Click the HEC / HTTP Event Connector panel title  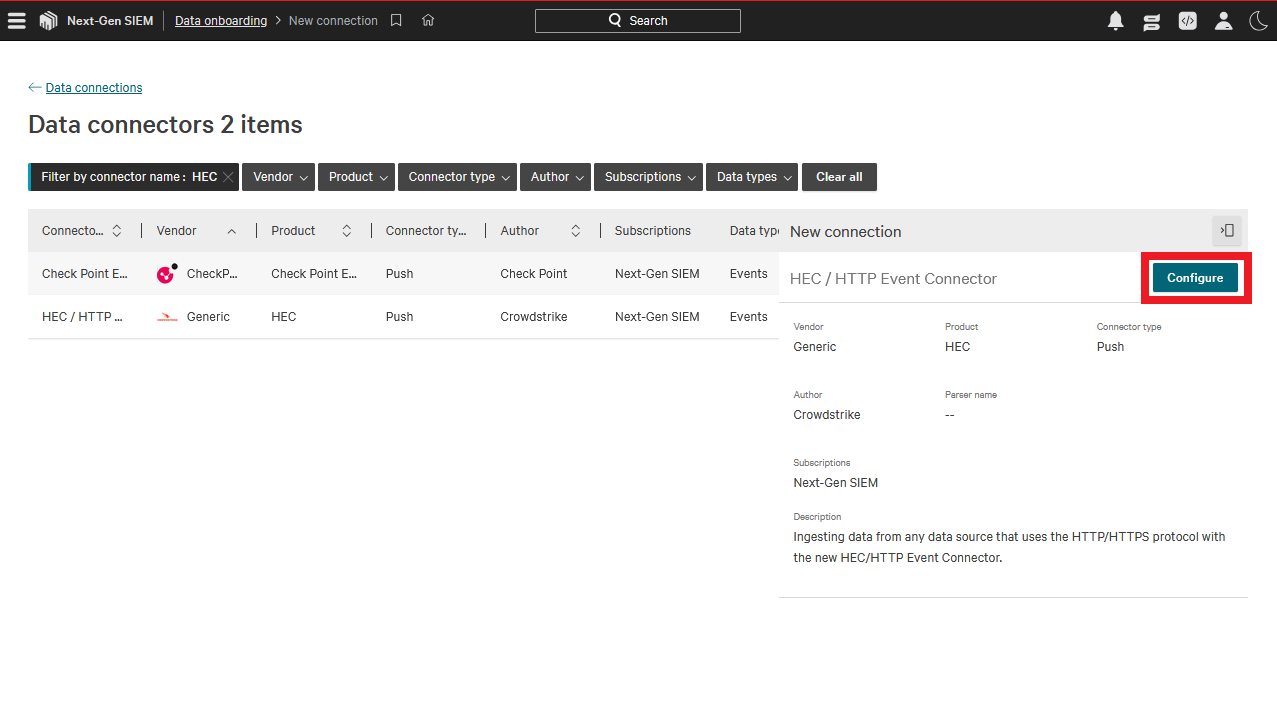pyautogui.click(x=893, y=279)
